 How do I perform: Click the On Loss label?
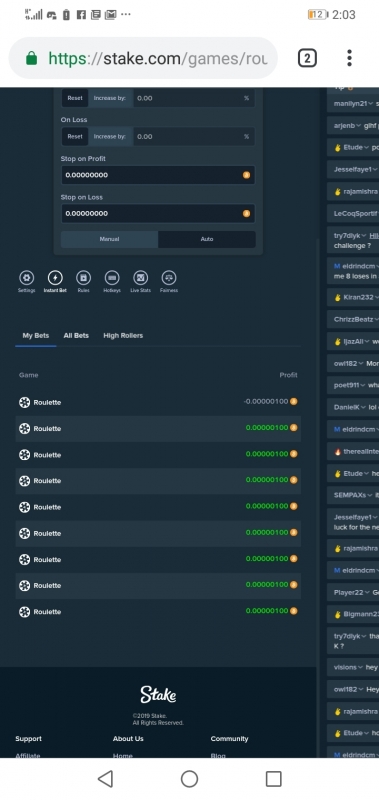tap(74, 119)
